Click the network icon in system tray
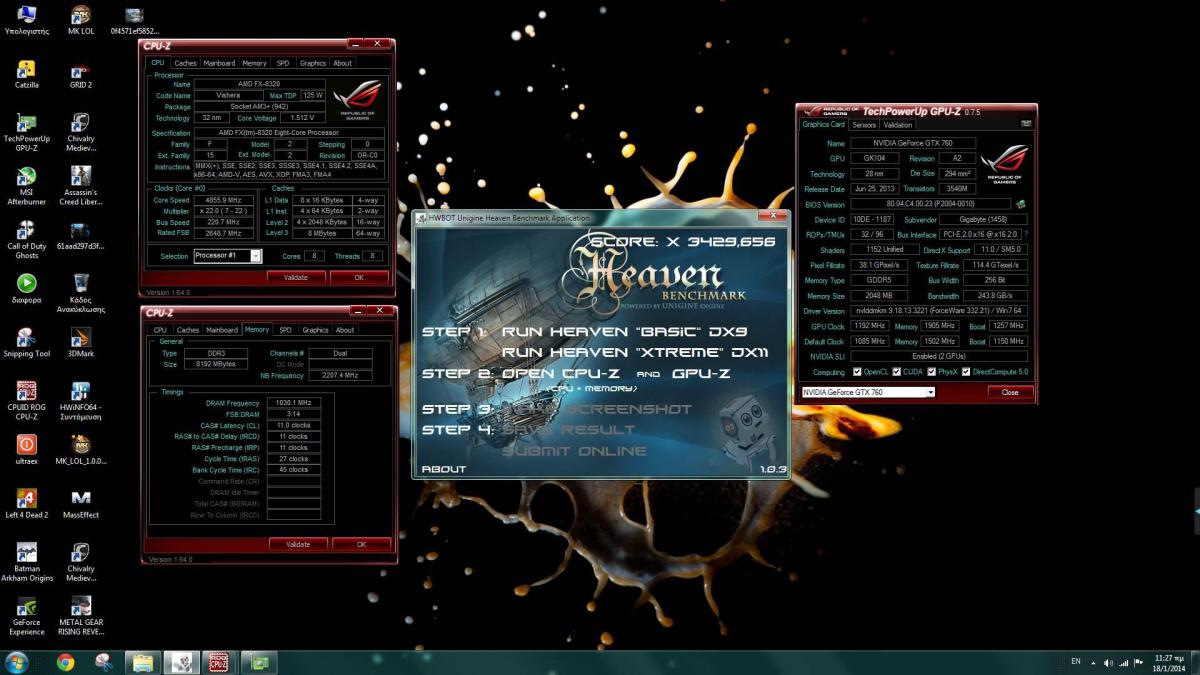The height and width of the screenshot is (675, 1200). [x=1126, y=662]
